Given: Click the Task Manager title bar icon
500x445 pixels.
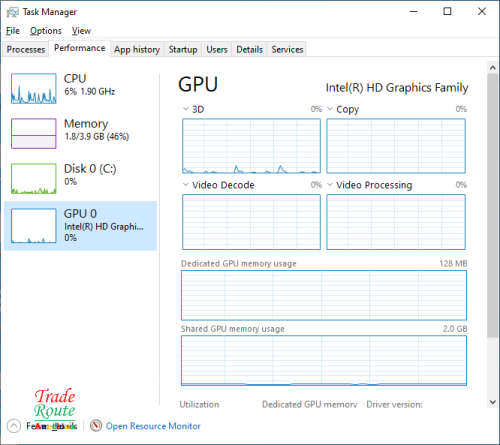Looking at the screenshot, I should (13, 12).
